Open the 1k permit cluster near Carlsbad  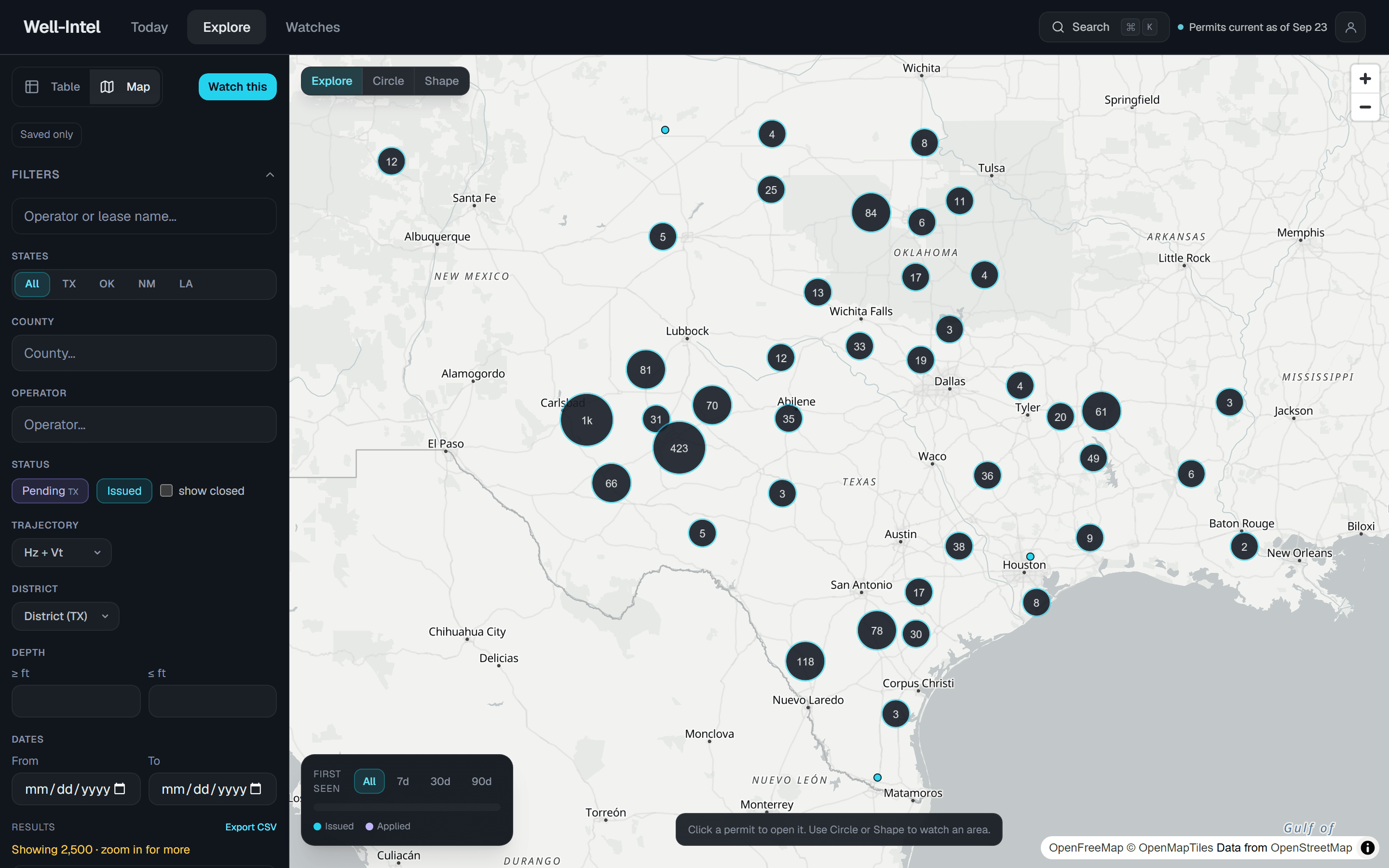point(586,420)
